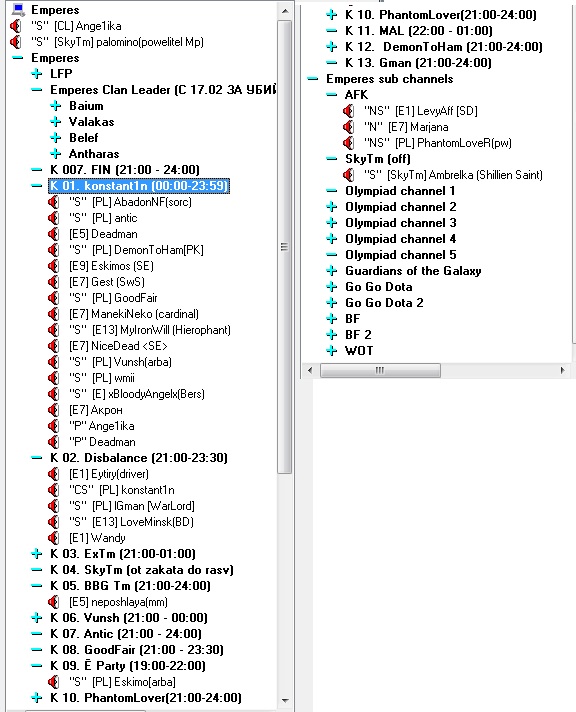The width and height of the screenshot is (576, 712).
Task: Collapse Emperes sub channels group
Action: pyautogui.click(x=313, y=79)
